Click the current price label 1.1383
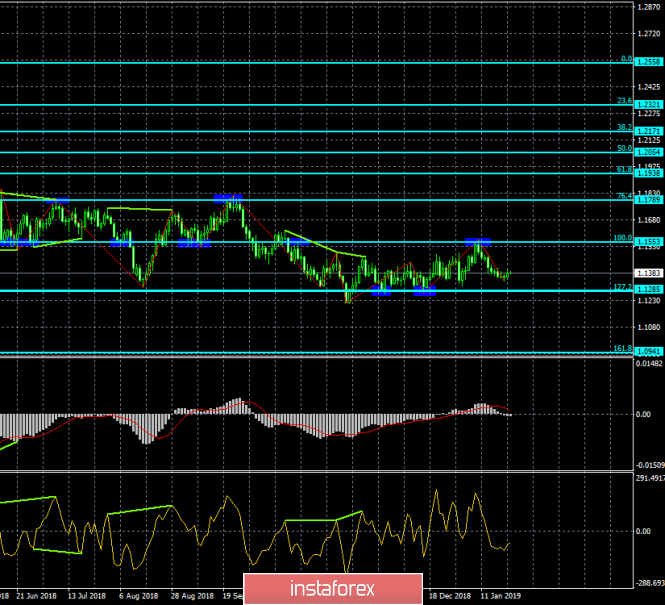 coord(648,273)
